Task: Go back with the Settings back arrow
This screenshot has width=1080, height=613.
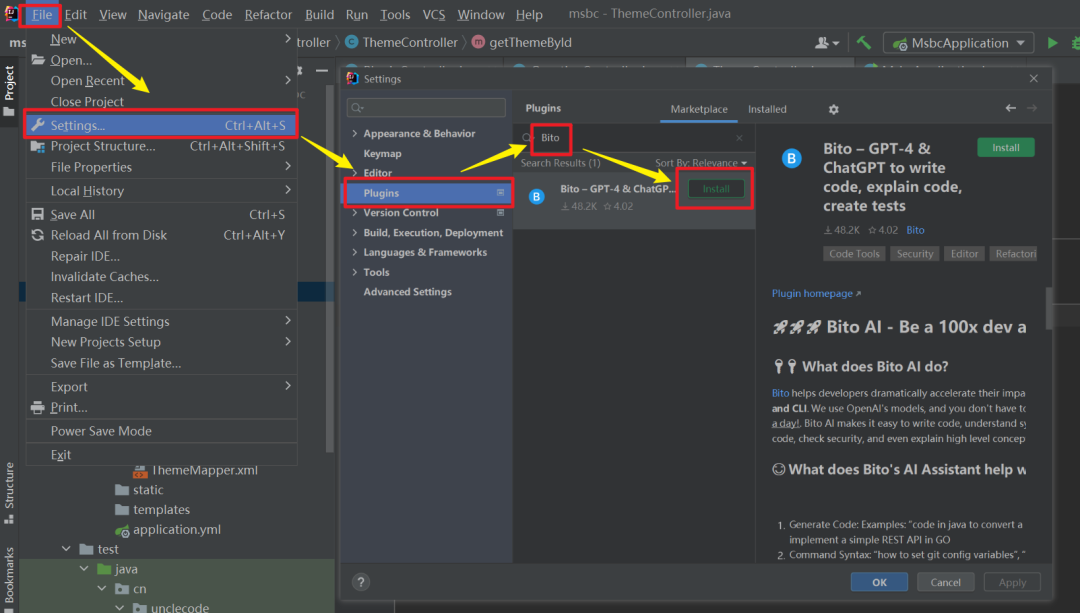Action: click(x=1010, y=108)
